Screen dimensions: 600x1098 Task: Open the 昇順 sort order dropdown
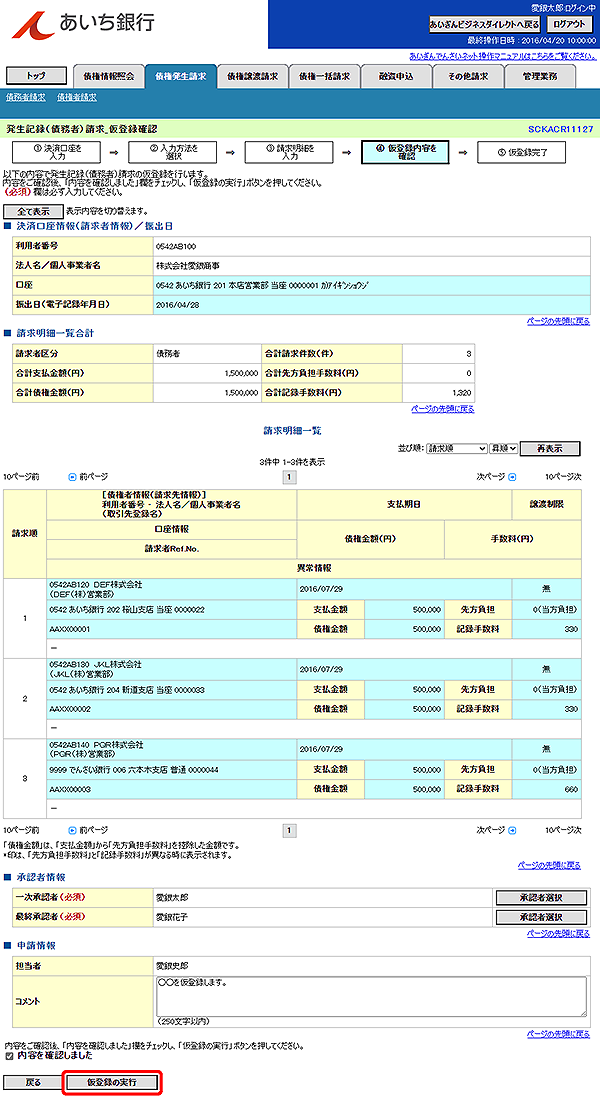(503, 448)
